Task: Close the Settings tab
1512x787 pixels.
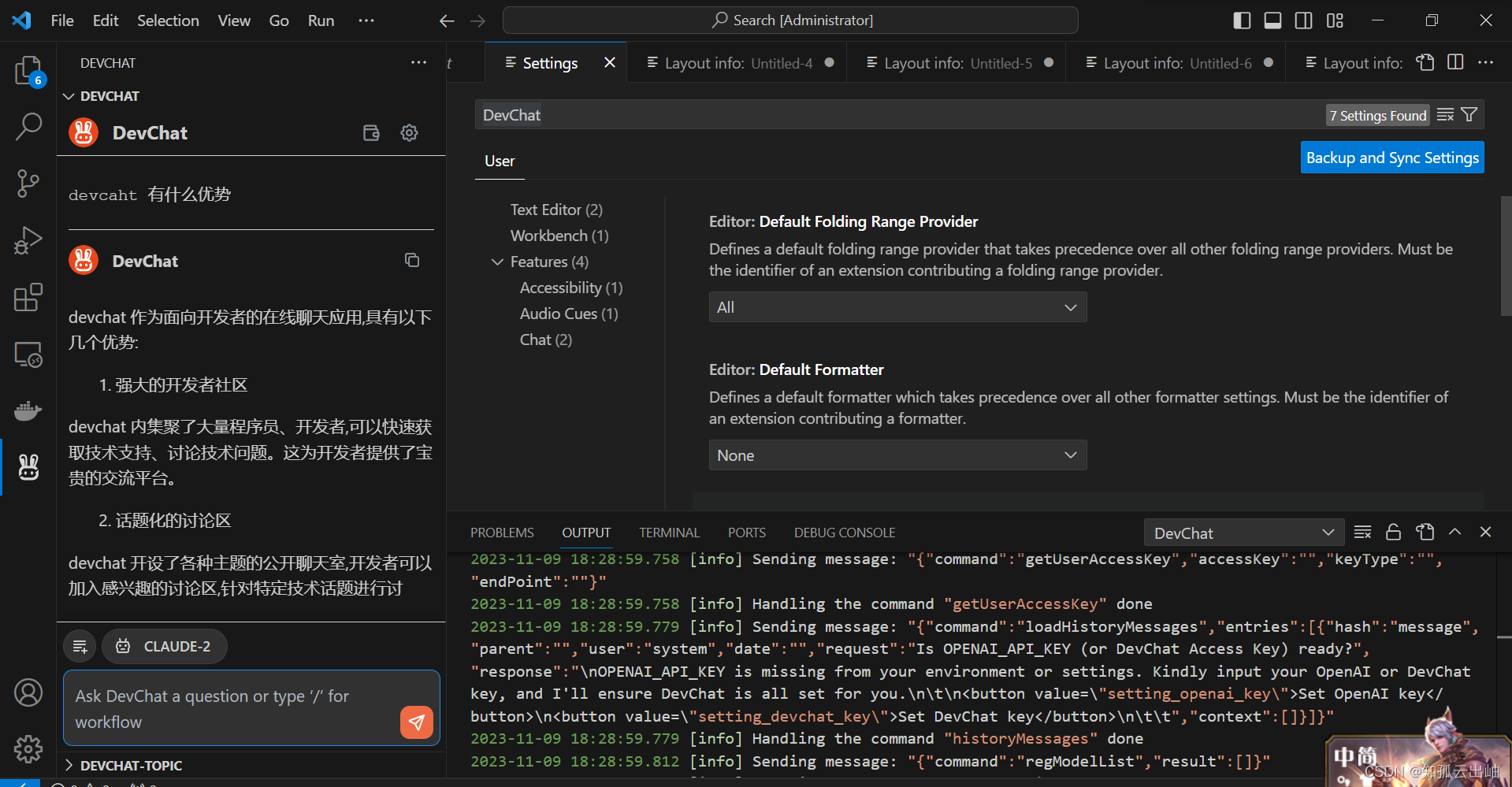Action: [x=610, y=62]
